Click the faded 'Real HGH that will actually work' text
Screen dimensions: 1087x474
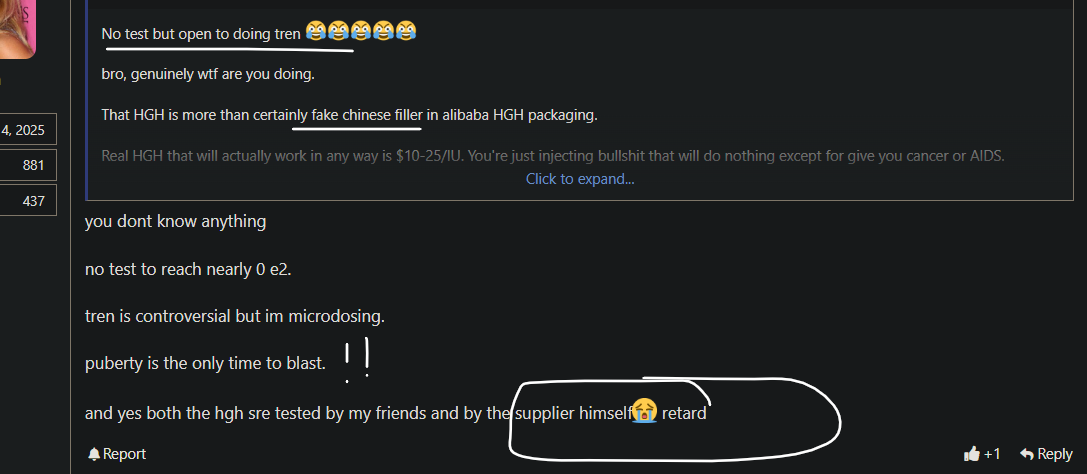click(553, 155)
